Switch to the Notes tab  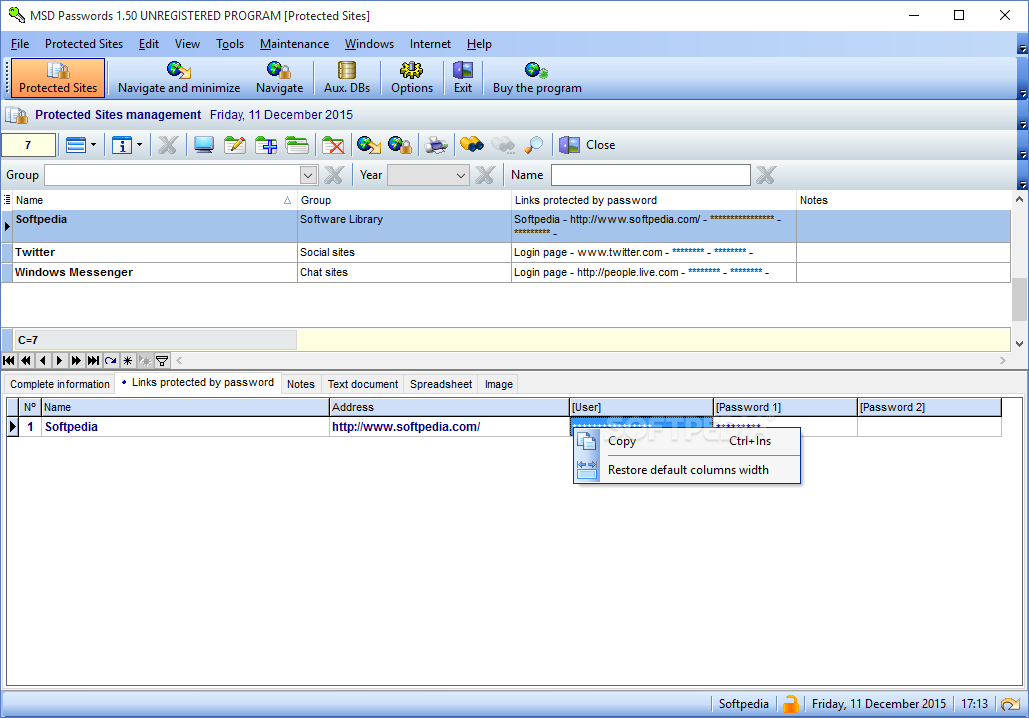(301, 384)
